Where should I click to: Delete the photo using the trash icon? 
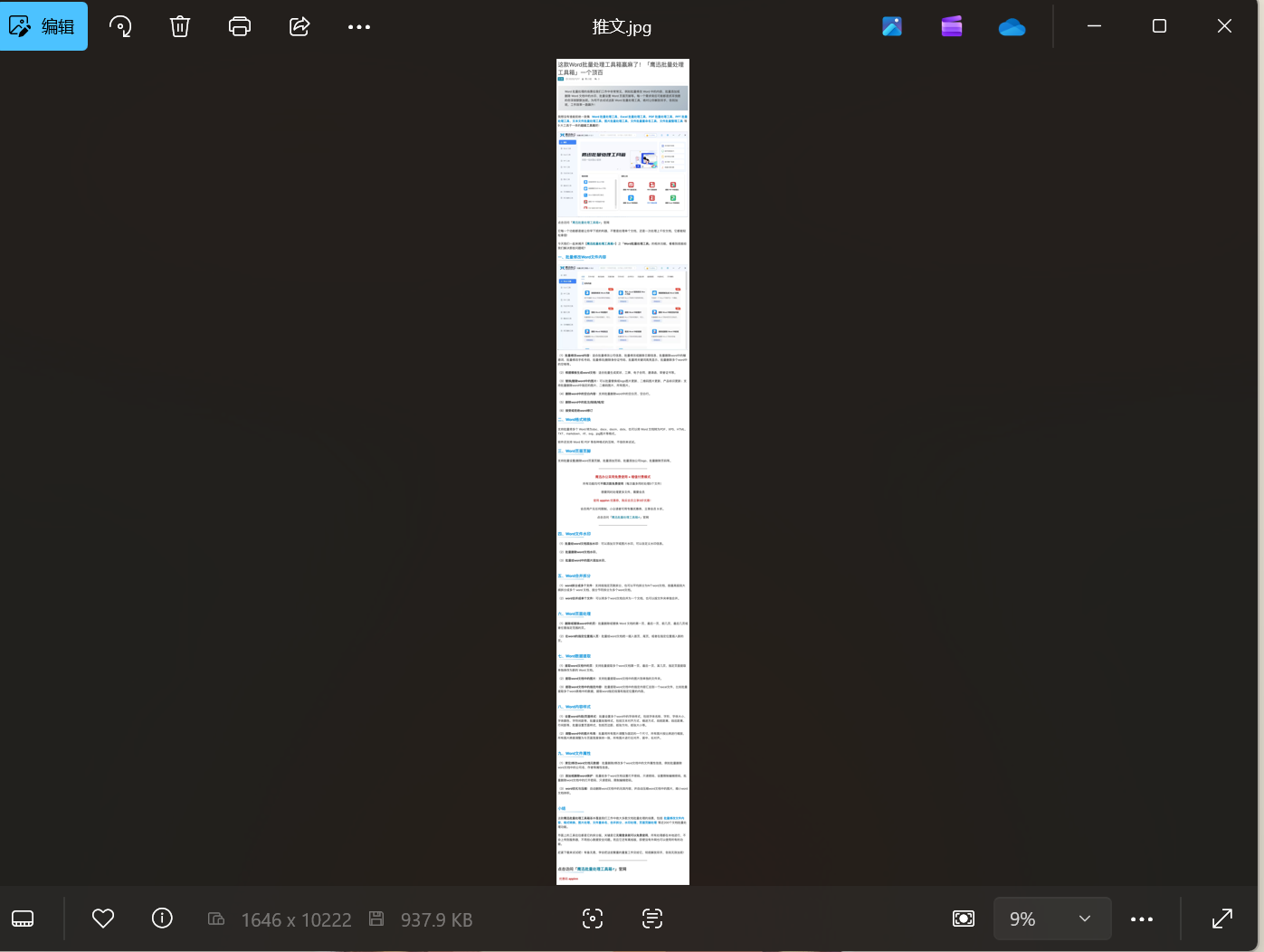[180, 26]
